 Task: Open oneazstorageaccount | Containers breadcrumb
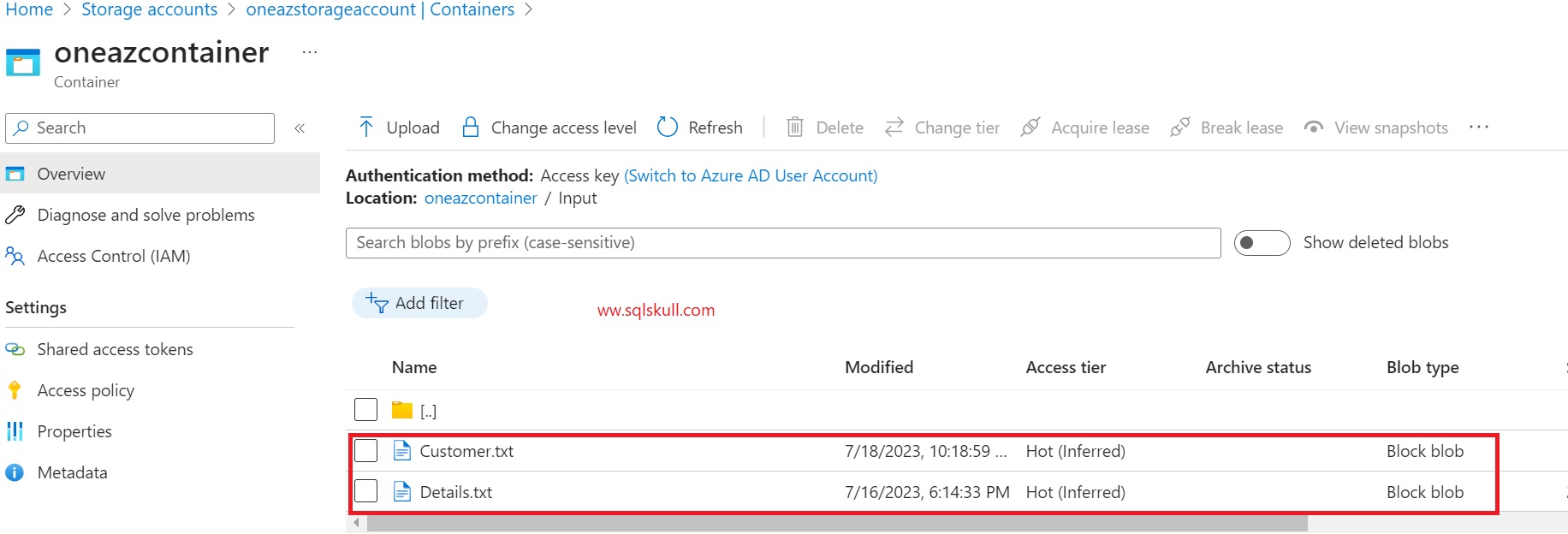[380, 9]
